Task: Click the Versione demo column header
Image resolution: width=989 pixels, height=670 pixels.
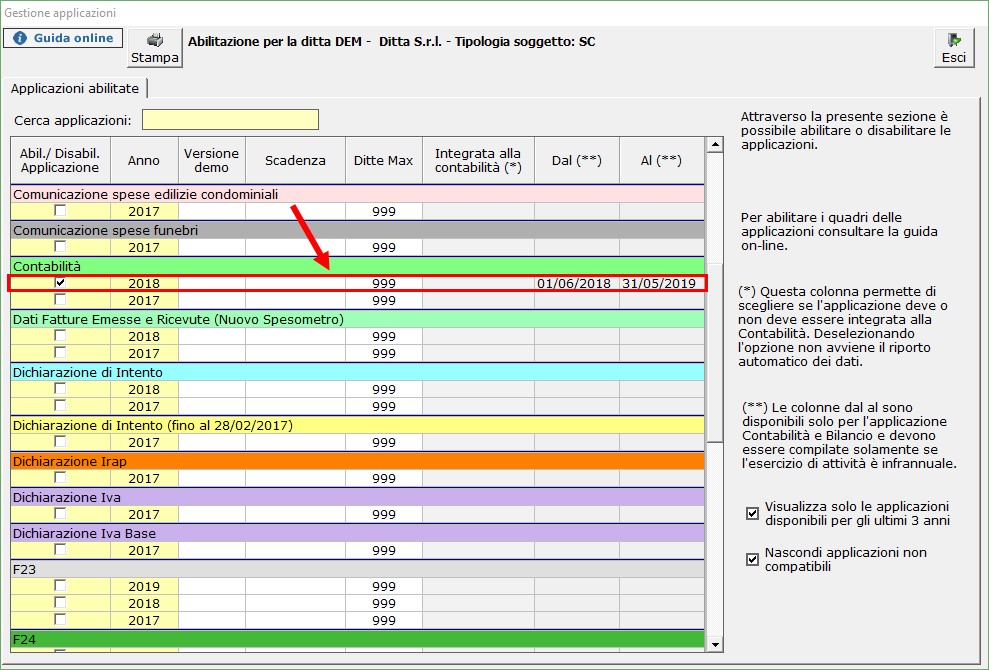Action: [212, 161]
